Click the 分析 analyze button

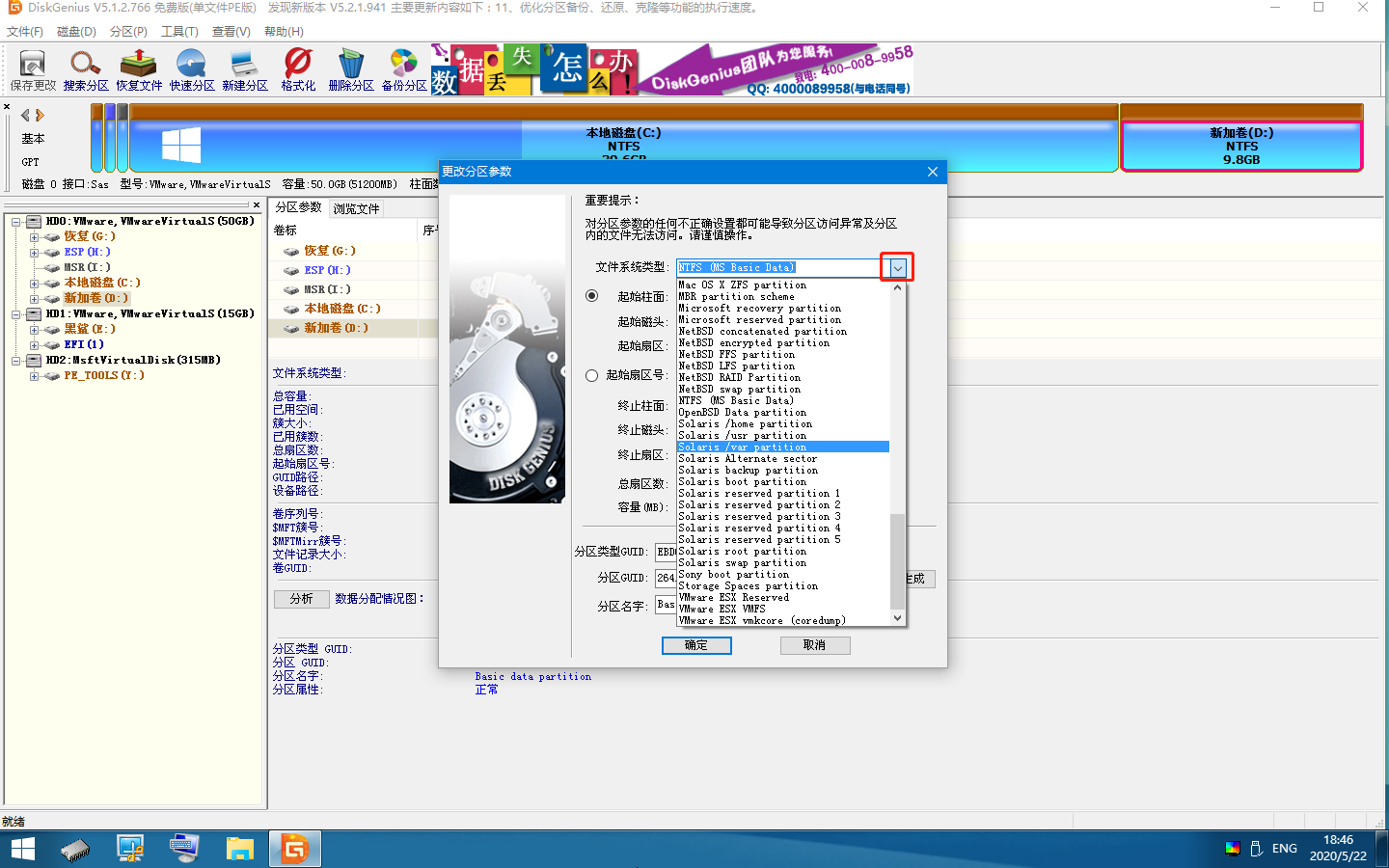pyautogui.click(x=302, y=599)
